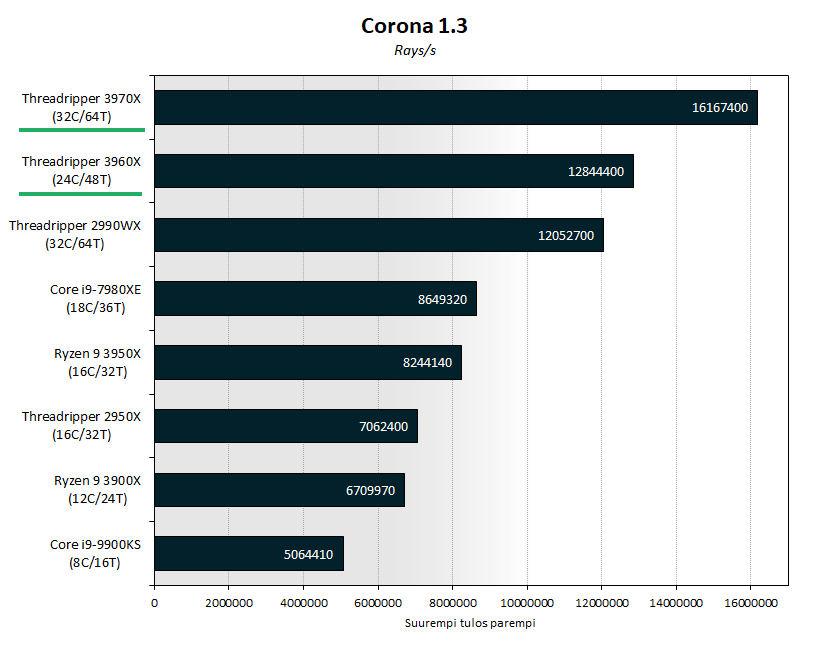Select the Threadripper 2990WX label
This screenshot has width=830, height=648.
click(x=76, y=235)
